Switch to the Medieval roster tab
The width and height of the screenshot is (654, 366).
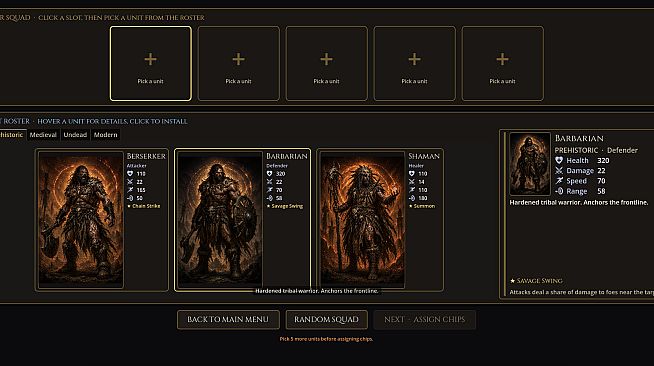pyautogui.click(x=43, y=135)
